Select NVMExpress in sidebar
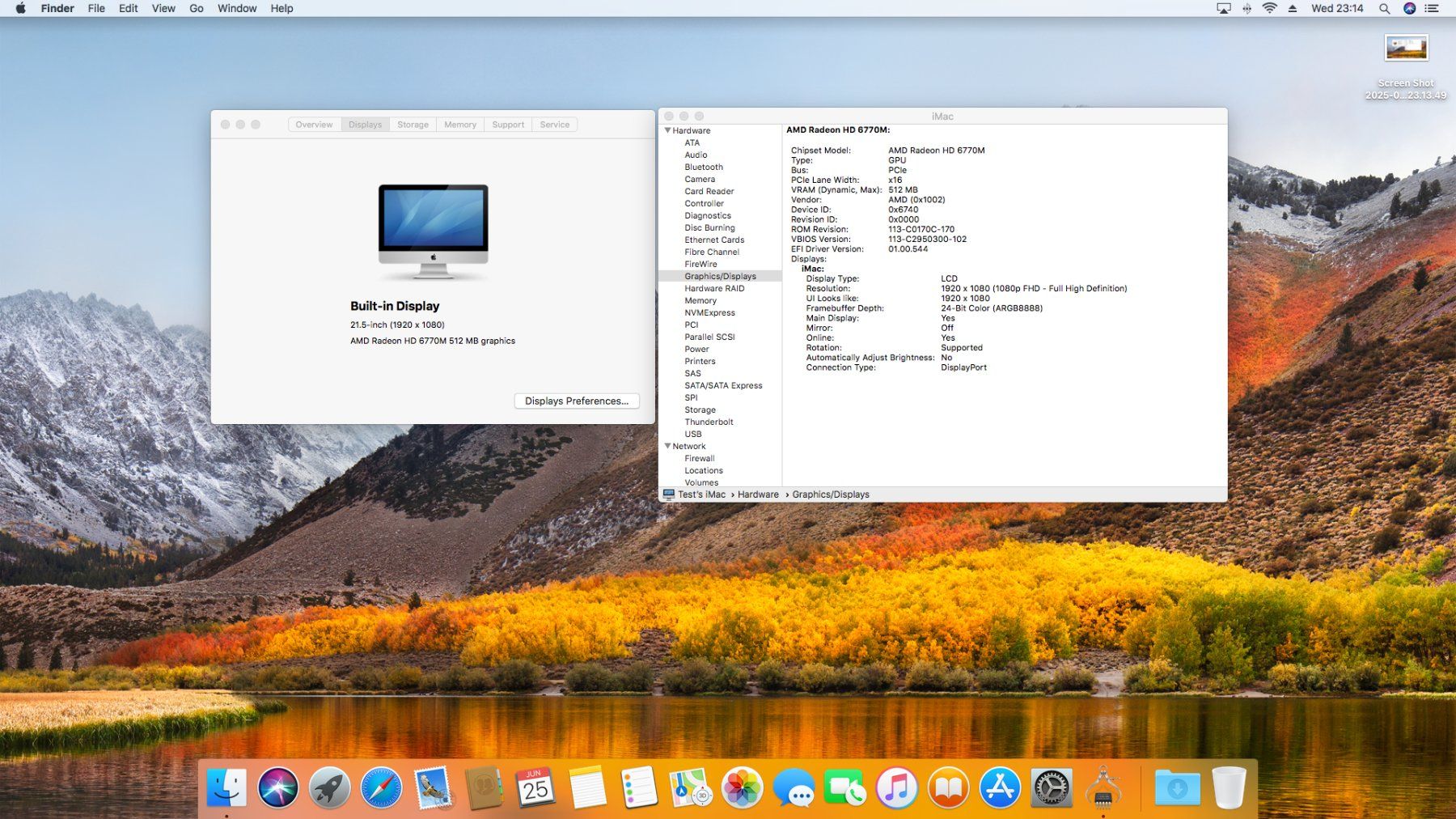The height and width of the screenshot is (819, 1456). 709,312
